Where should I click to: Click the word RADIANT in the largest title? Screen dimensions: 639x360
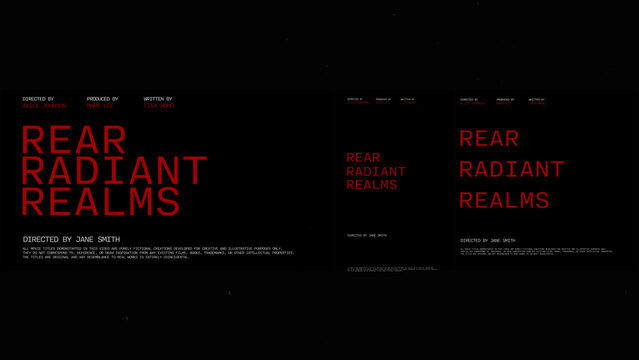tap(114, 170)
